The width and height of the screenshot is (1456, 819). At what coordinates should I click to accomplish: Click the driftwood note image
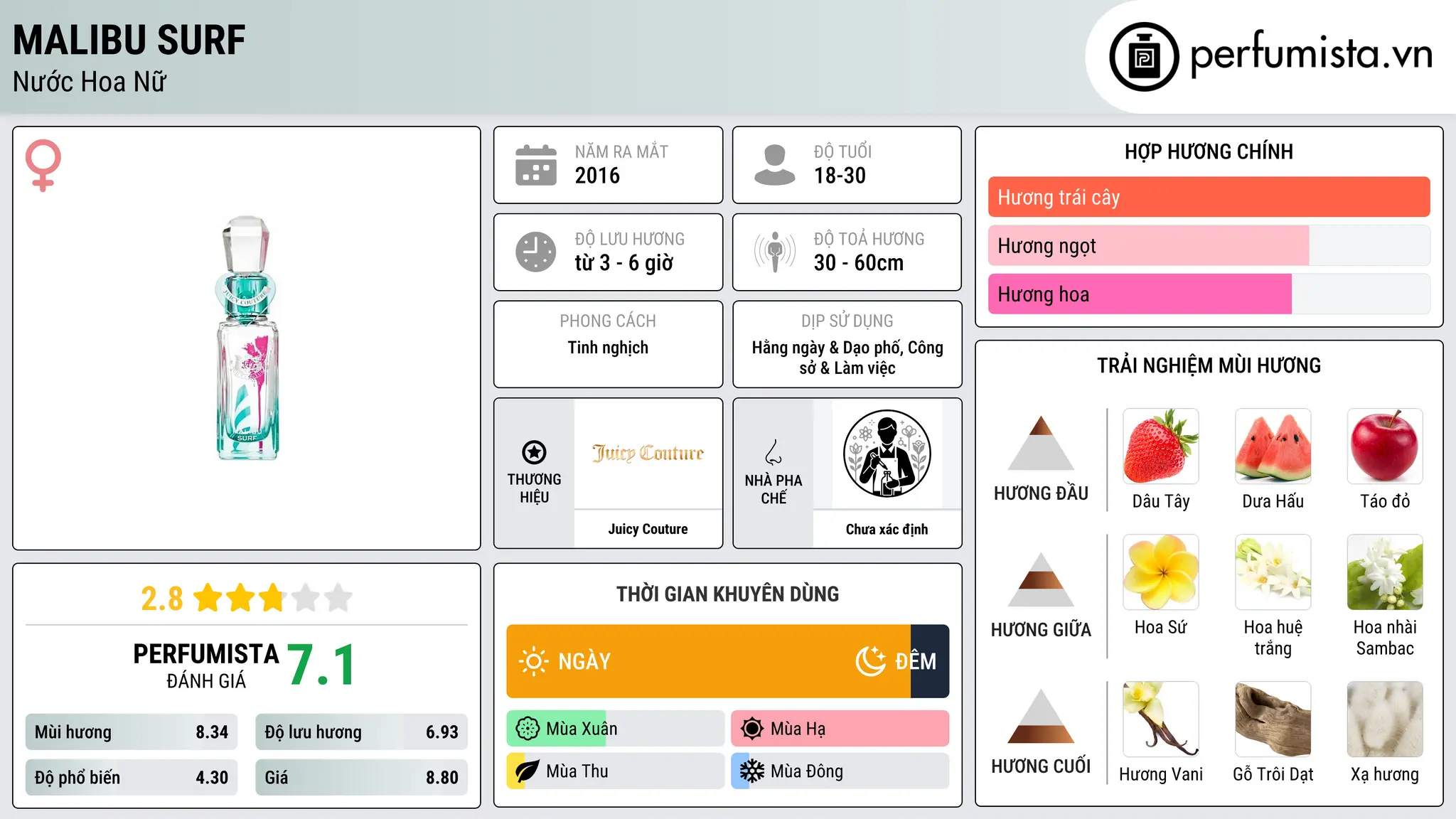pos(1273,719)
